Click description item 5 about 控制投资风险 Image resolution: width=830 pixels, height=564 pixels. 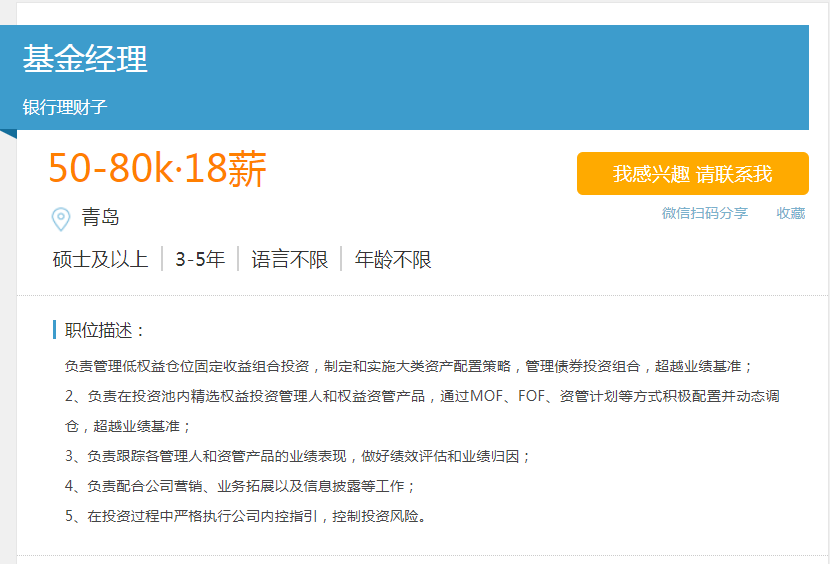point(246,516)
